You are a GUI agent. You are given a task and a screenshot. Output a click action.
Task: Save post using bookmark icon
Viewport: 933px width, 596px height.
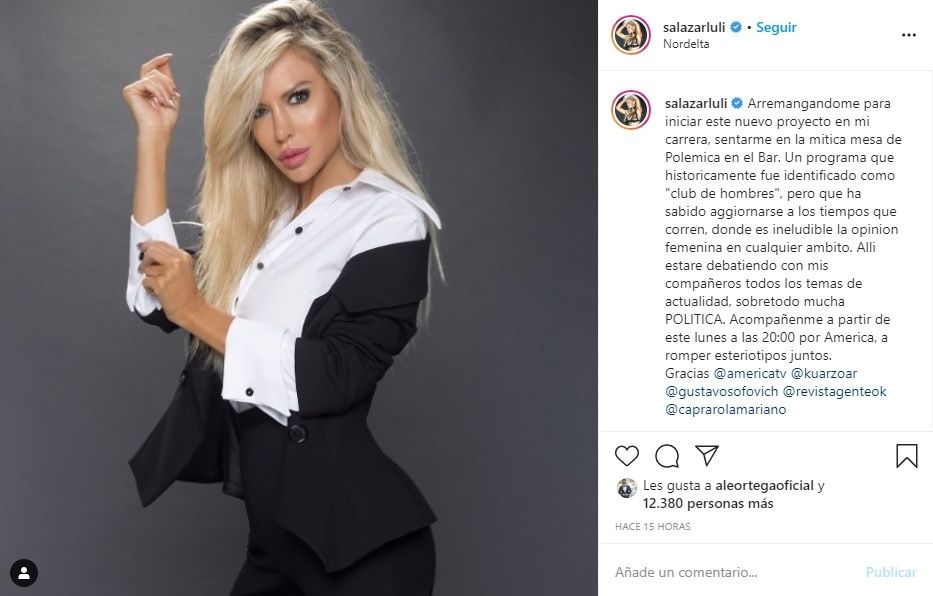click(x=907, y=456)
